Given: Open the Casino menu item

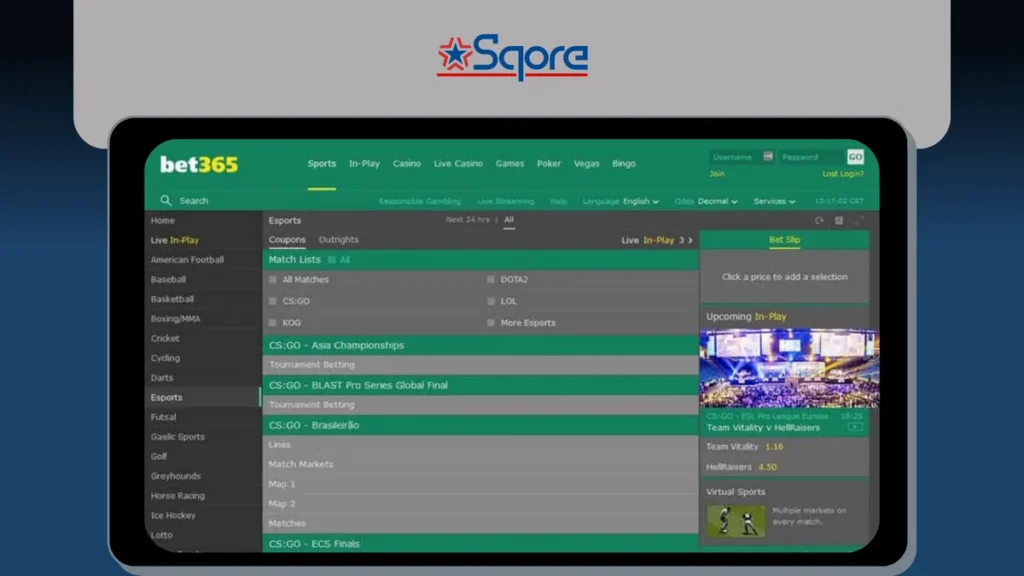Looking at the screenshot, I should tap(407, 164).
